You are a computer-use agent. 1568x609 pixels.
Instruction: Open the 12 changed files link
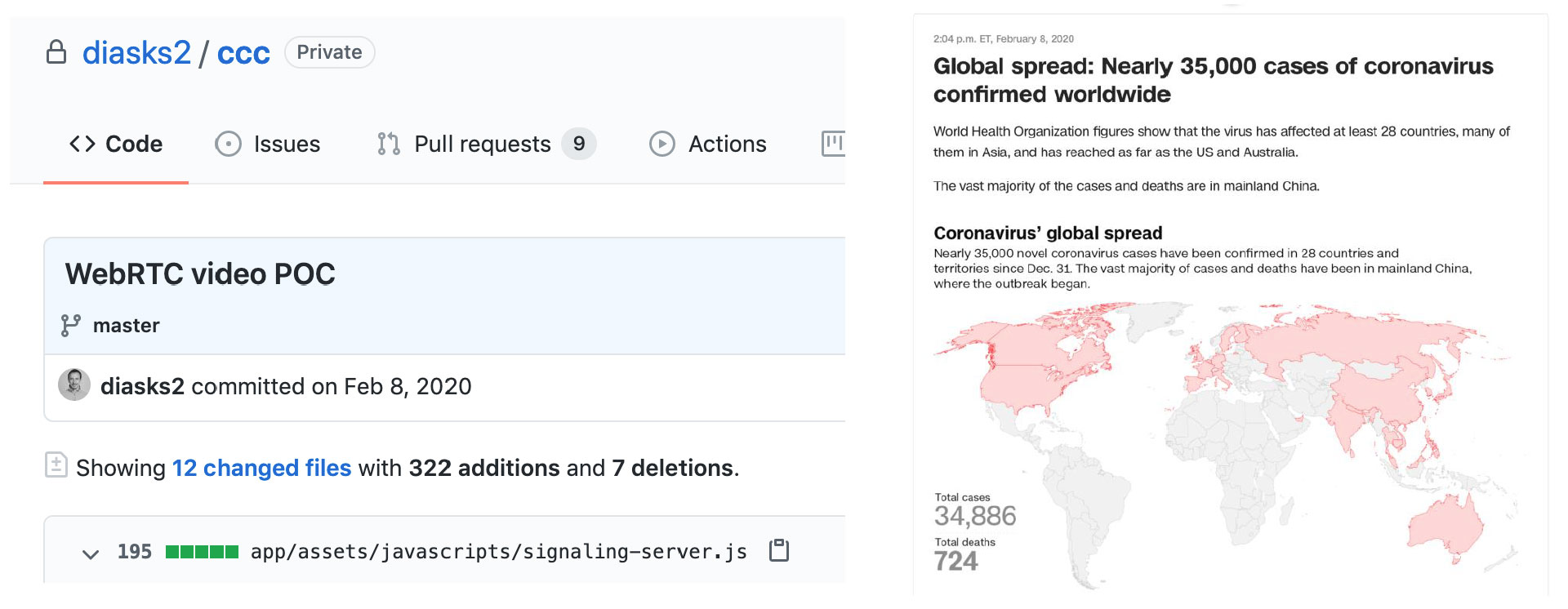[261, 468]
